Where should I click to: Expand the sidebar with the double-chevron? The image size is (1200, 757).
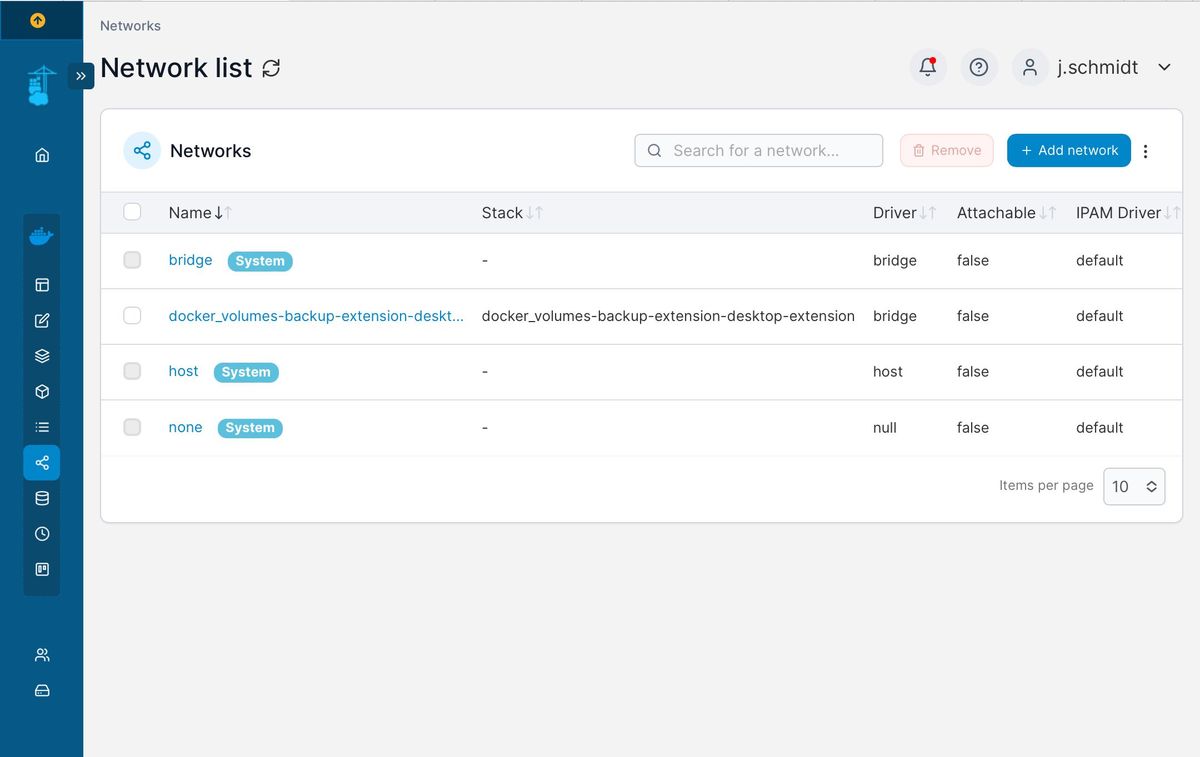[81, 76]
